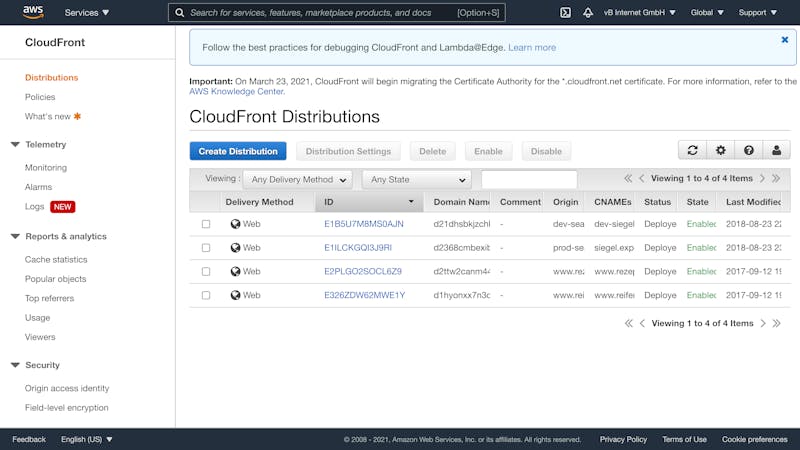Click the Enable button
This screenshot has height=450, width=800.
[488, 151]
